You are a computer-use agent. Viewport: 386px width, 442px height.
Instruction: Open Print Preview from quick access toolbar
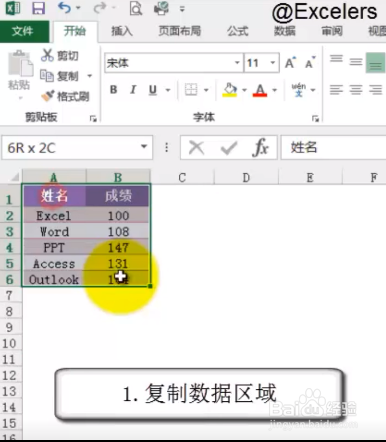136,8
